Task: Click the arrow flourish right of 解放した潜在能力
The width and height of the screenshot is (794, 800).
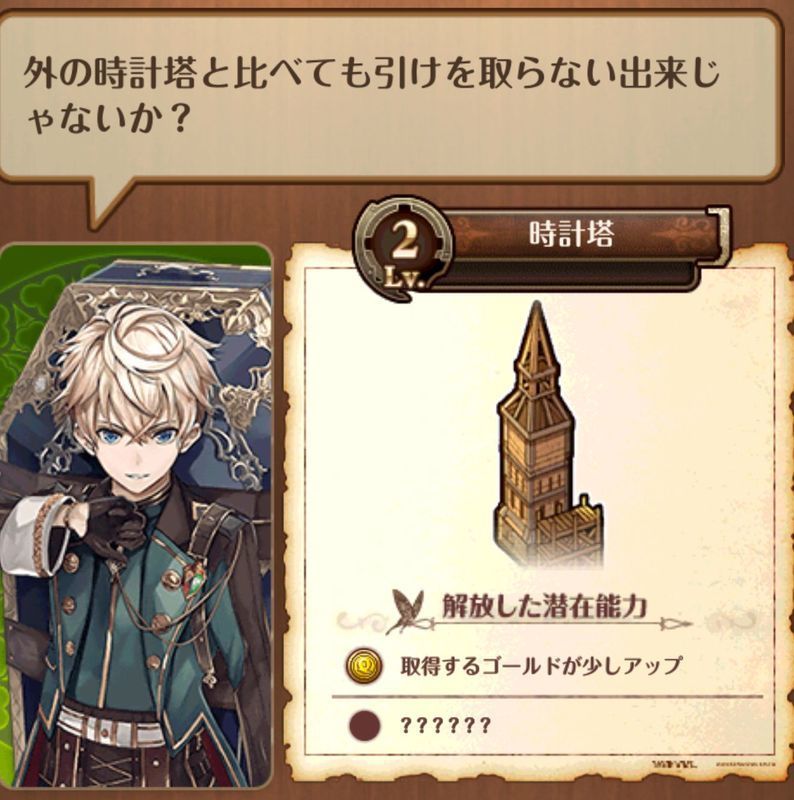Action: point(675,623)
